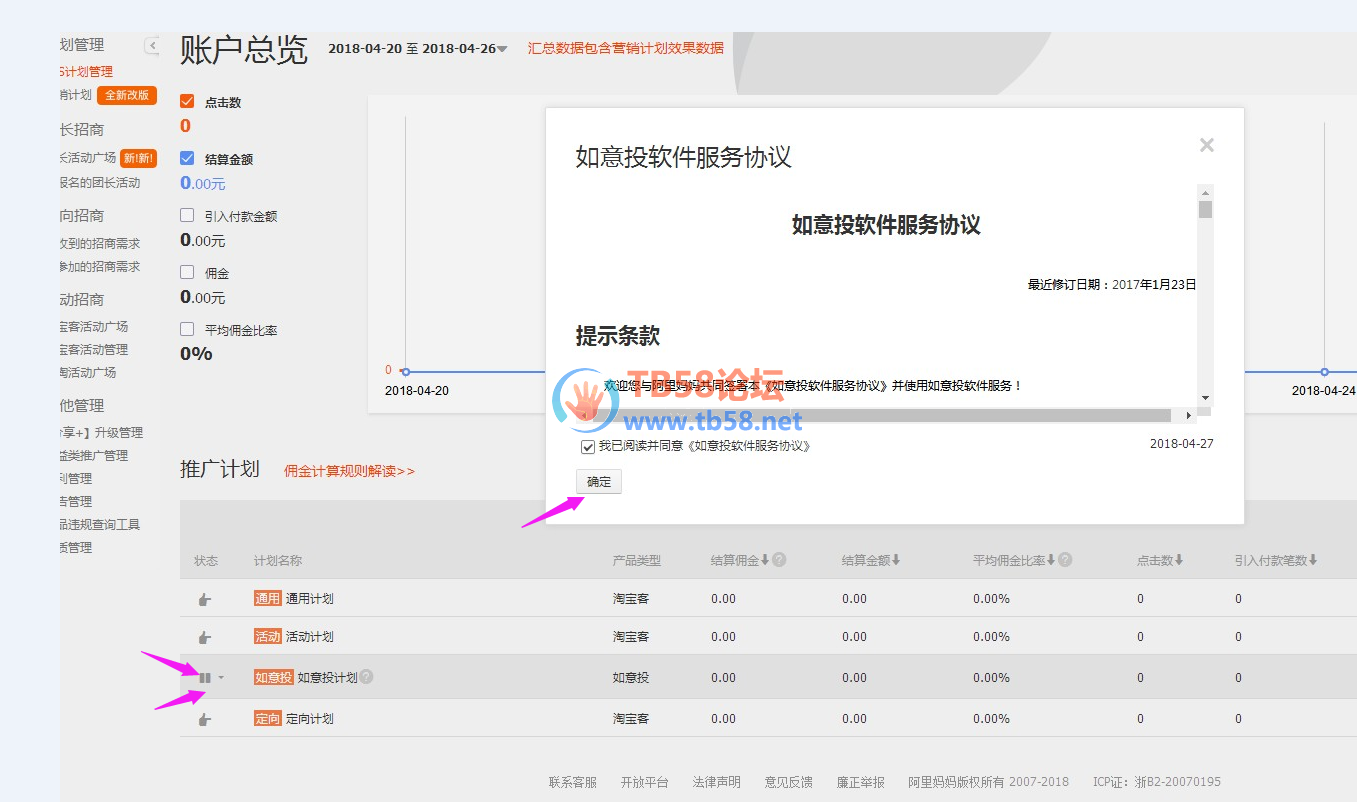
Task: Click the hand status icon for 通用计划
Action: [x=205, y=599]
